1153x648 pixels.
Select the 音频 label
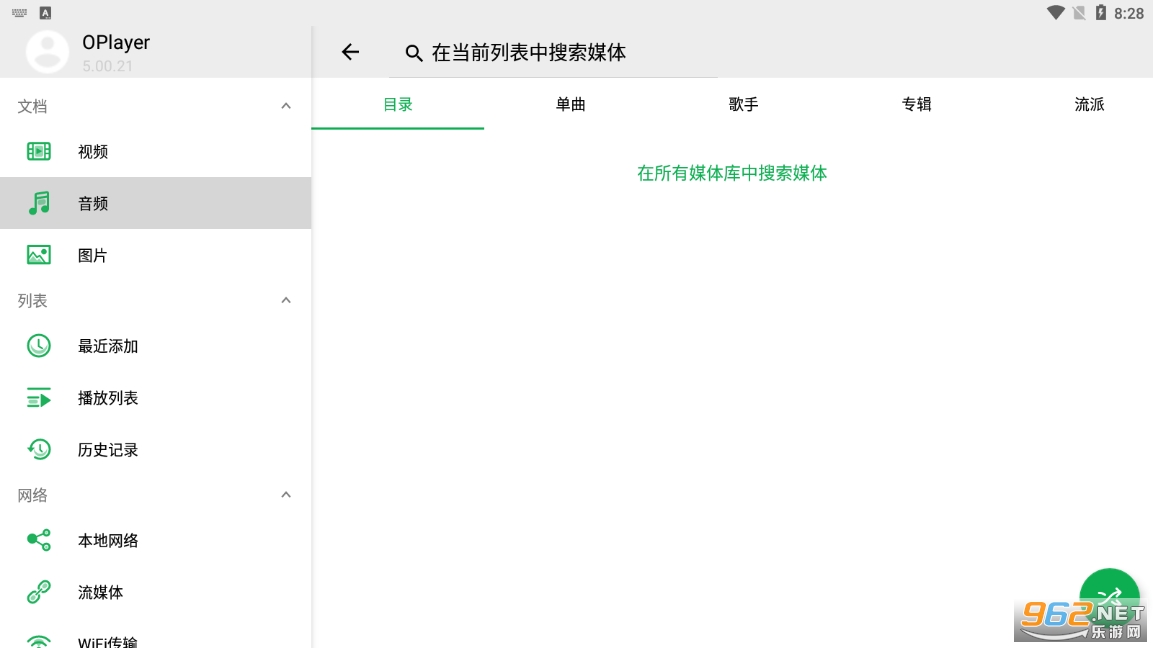point(93,204)
